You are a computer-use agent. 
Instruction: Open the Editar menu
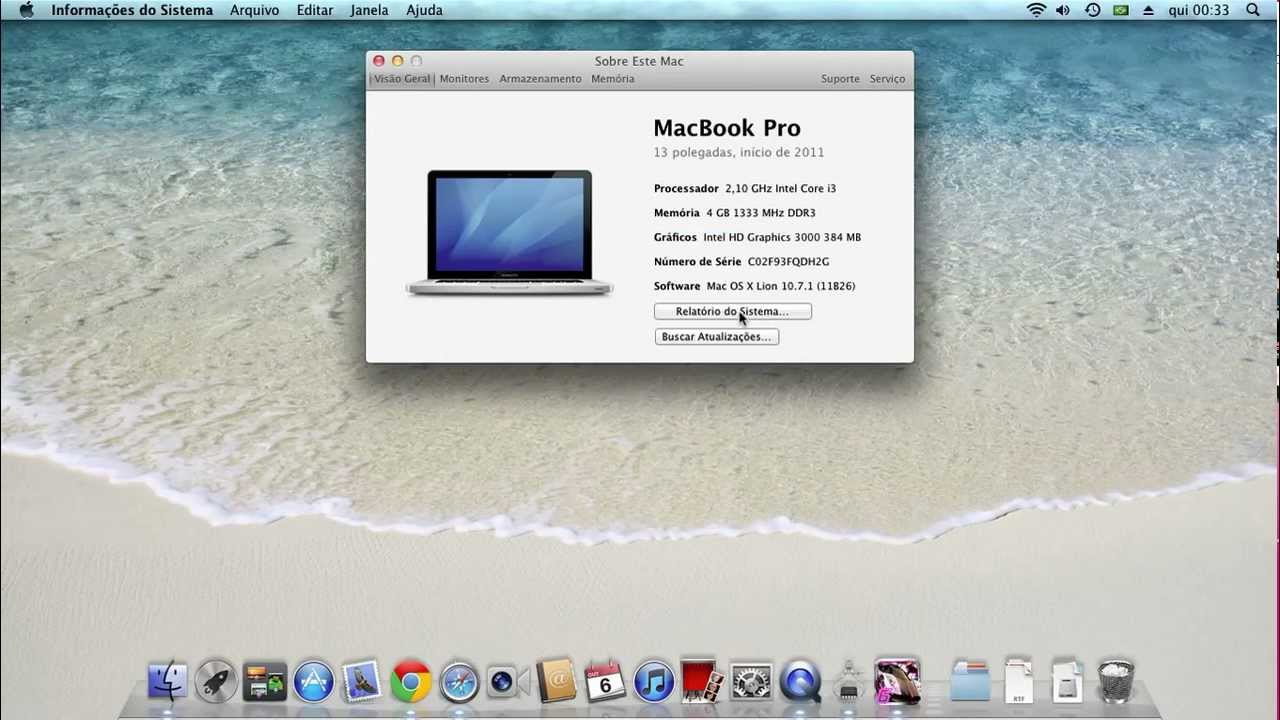[315, 10]
